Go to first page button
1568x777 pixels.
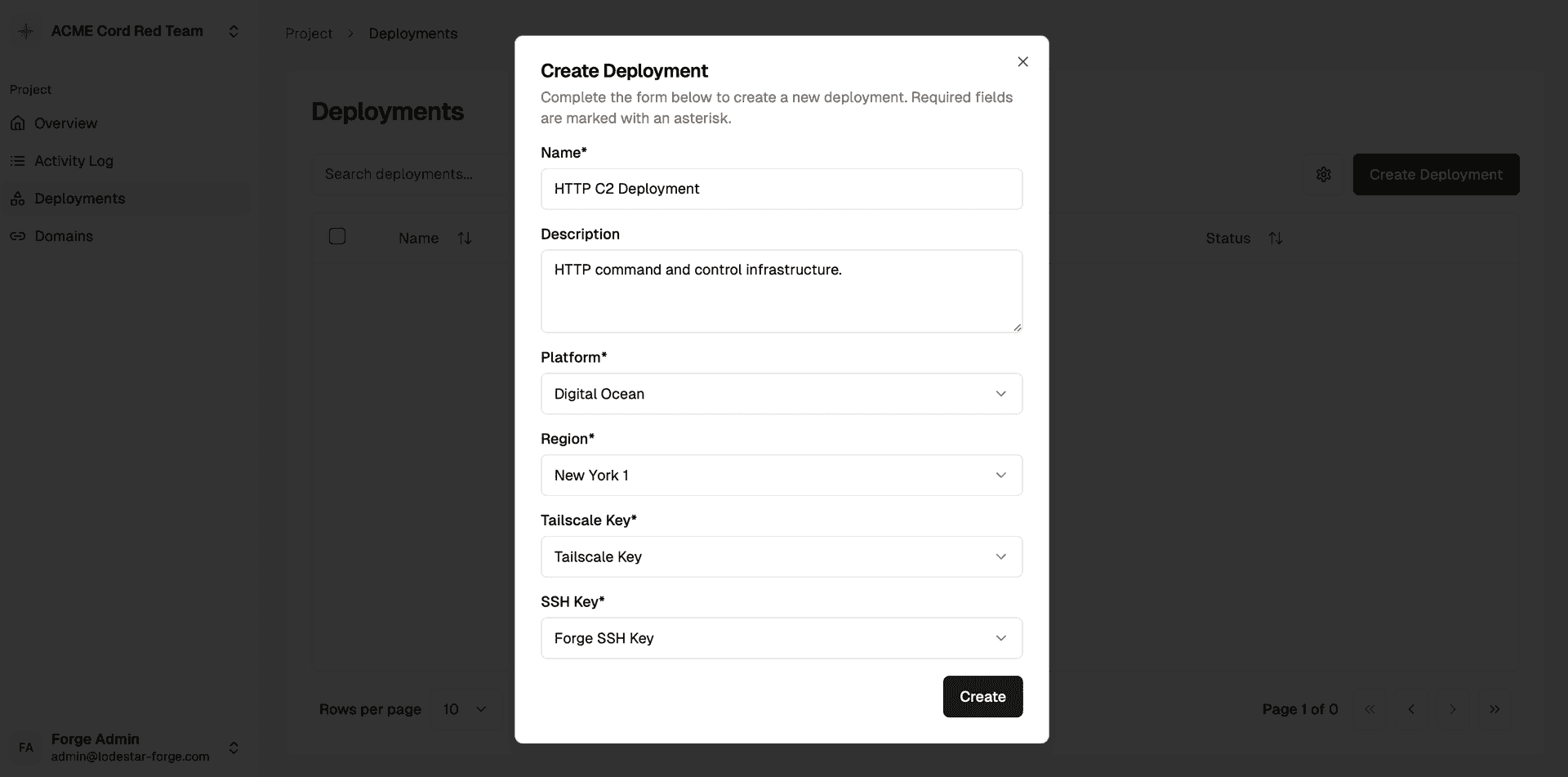pyautogui.click(x=1370, y=709)
